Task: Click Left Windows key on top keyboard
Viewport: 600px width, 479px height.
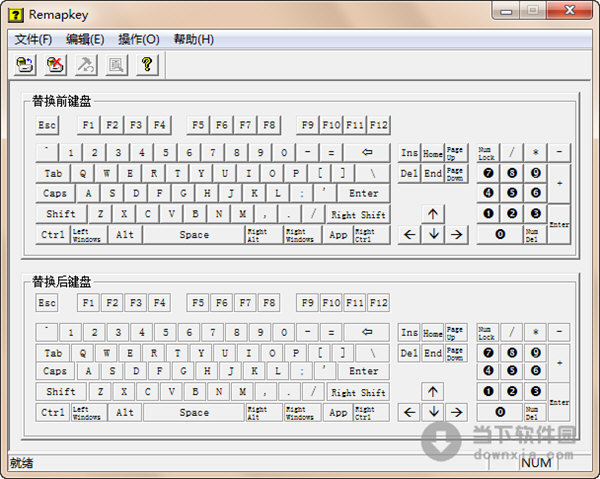Action: [x=89, y=235]
